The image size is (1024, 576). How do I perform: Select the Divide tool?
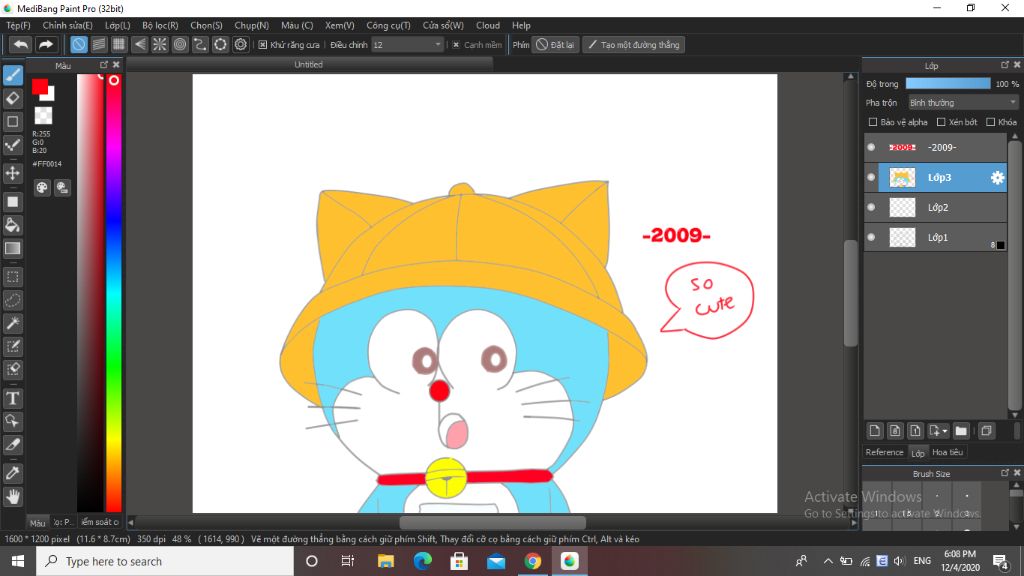(x=13, y=445)
